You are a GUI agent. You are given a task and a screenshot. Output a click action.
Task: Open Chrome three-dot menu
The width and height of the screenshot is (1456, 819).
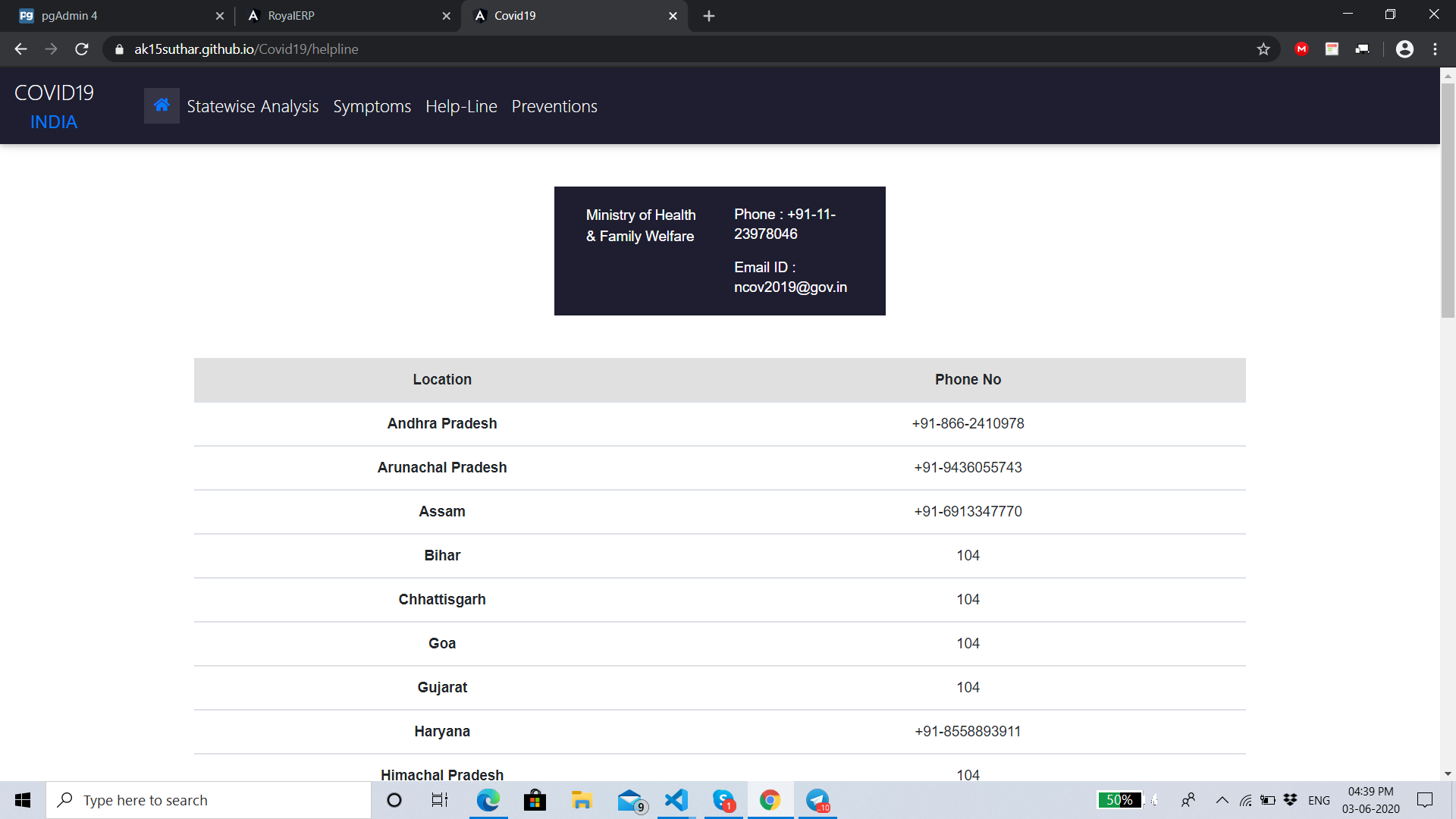[x=1435, y=49]
